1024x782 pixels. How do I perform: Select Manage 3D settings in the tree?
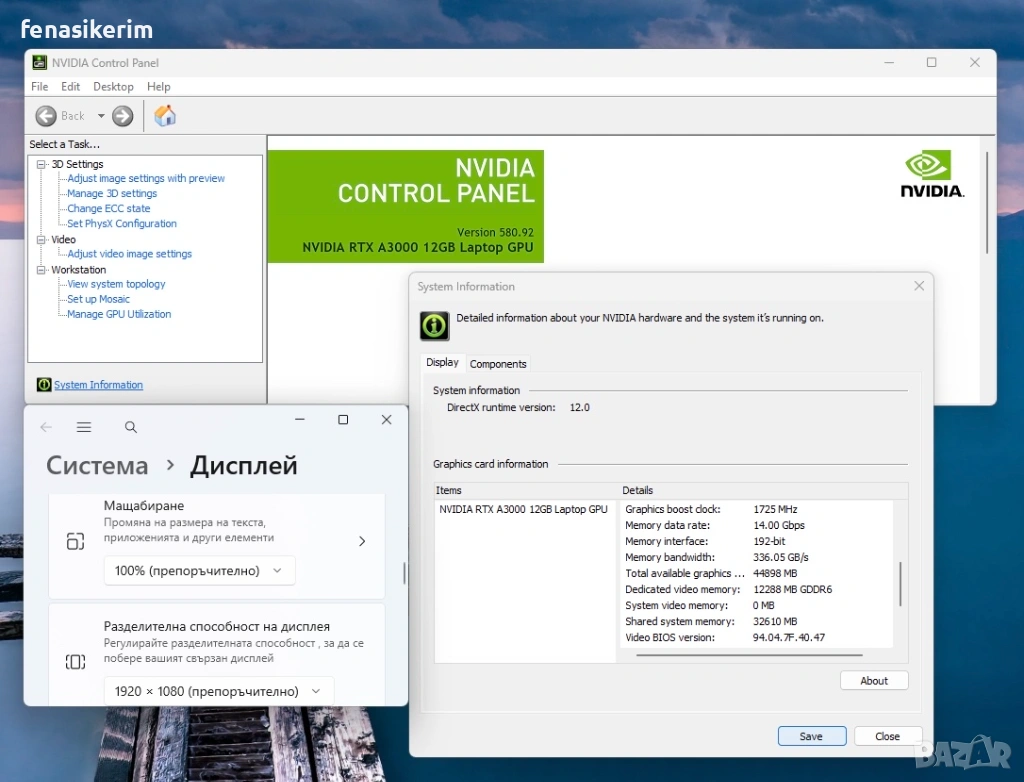pyautogui.click(x=112, y=194)
